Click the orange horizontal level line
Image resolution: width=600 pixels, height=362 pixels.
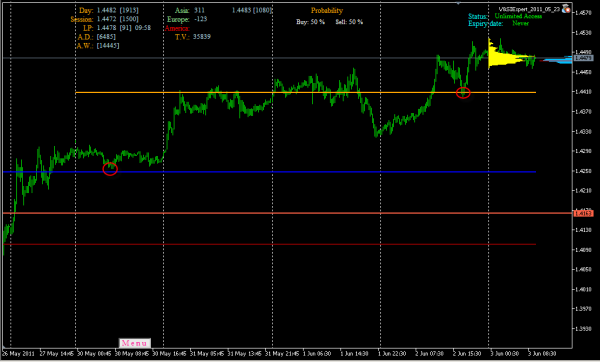(x=305, y=92)
